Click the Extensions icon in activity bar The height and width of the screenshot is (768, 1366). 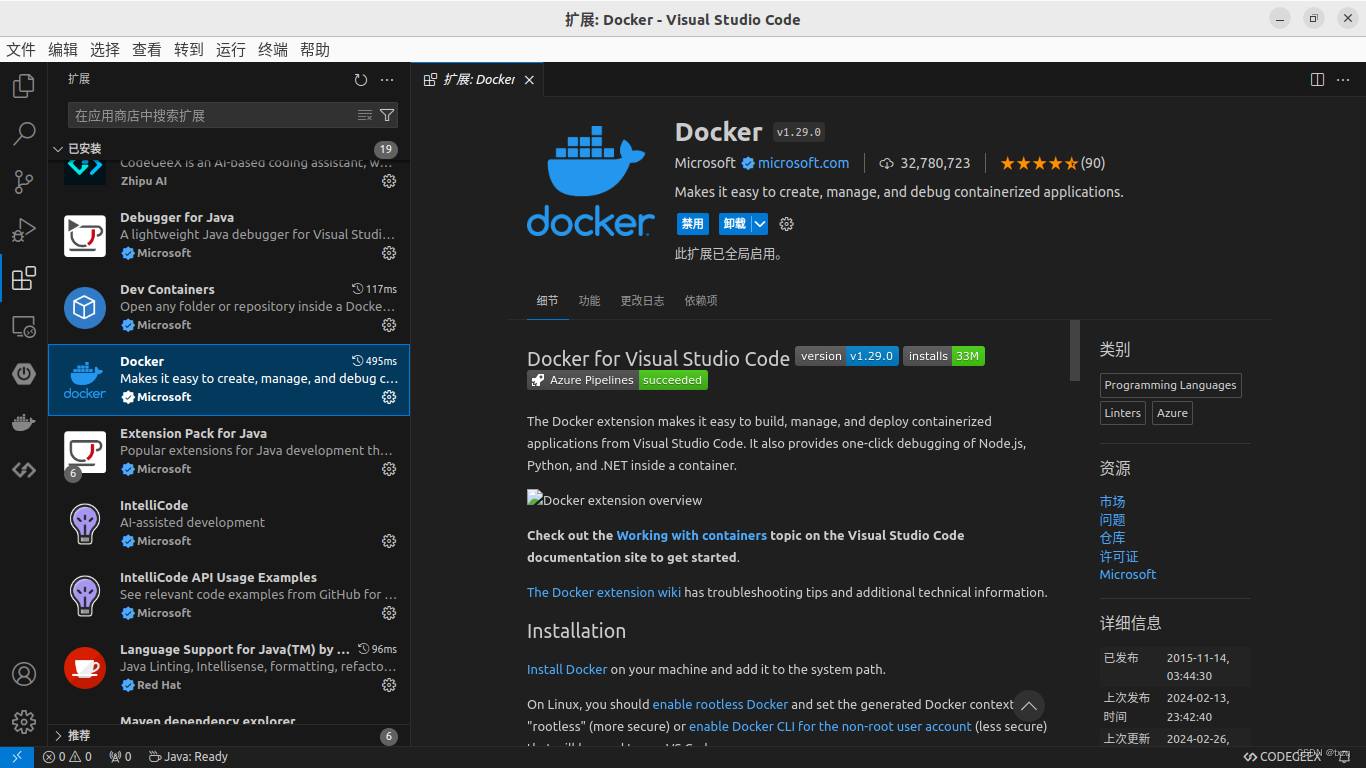click(24, 278)
